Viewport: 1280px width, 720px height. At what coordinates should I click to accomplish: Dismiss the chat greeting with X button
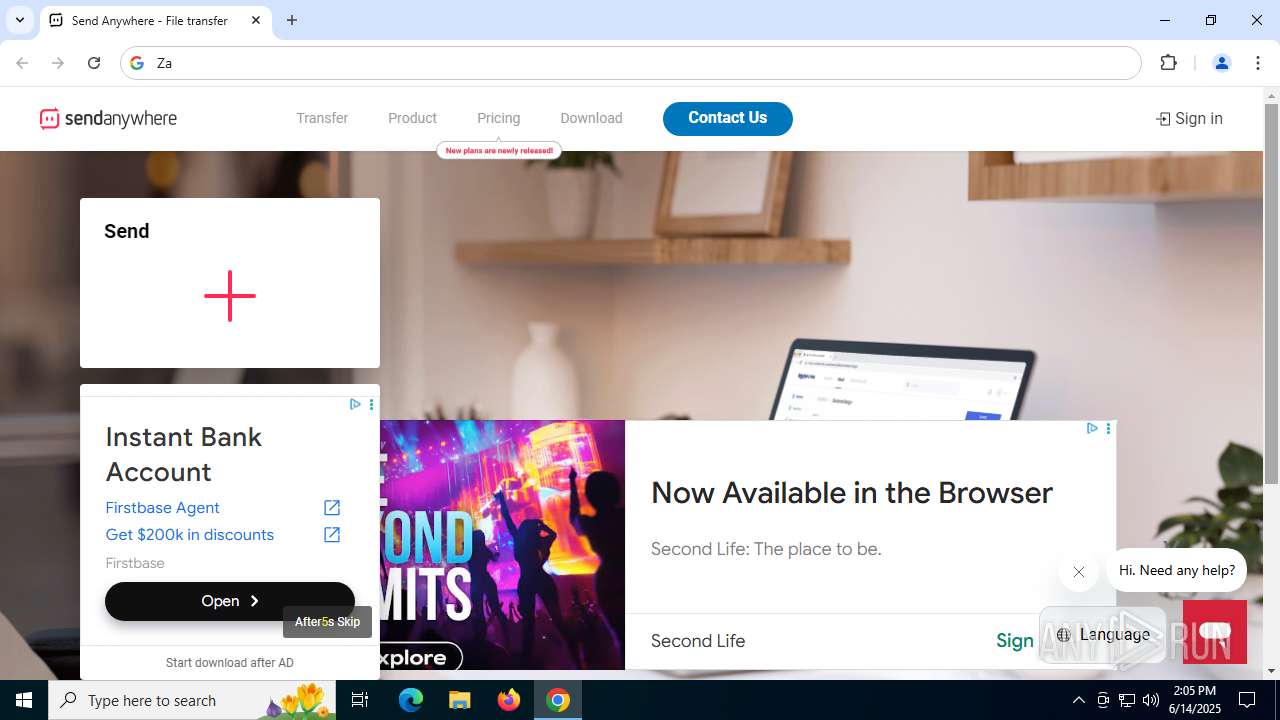(x=1078, y=572)
